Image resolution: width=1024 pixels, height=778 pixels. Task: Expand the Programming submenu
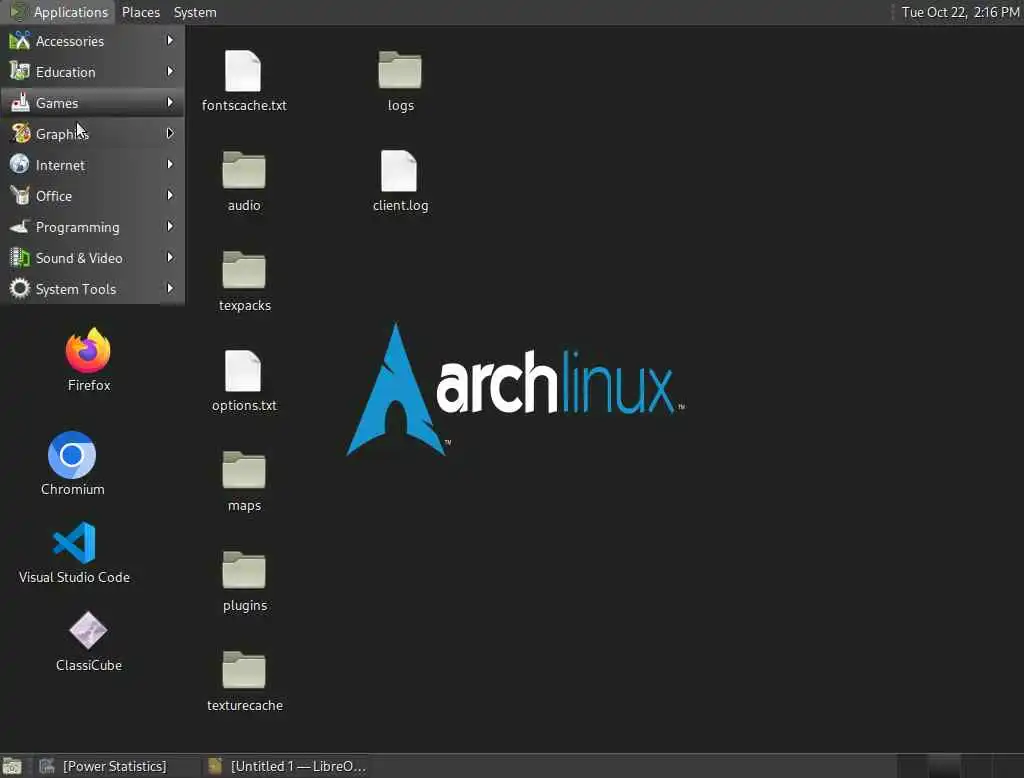click(93, 227)
